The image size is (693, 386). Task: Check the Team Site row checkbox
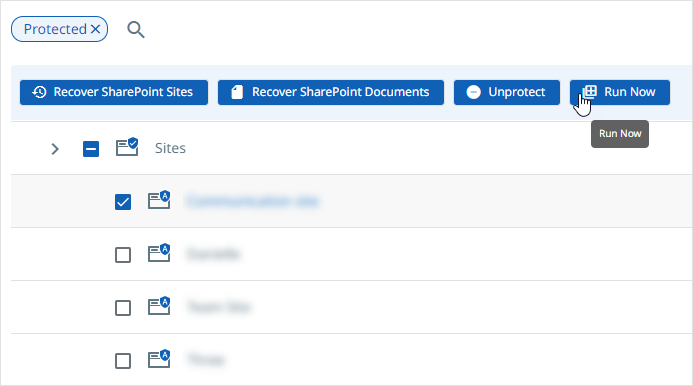(x=123, y=308)
